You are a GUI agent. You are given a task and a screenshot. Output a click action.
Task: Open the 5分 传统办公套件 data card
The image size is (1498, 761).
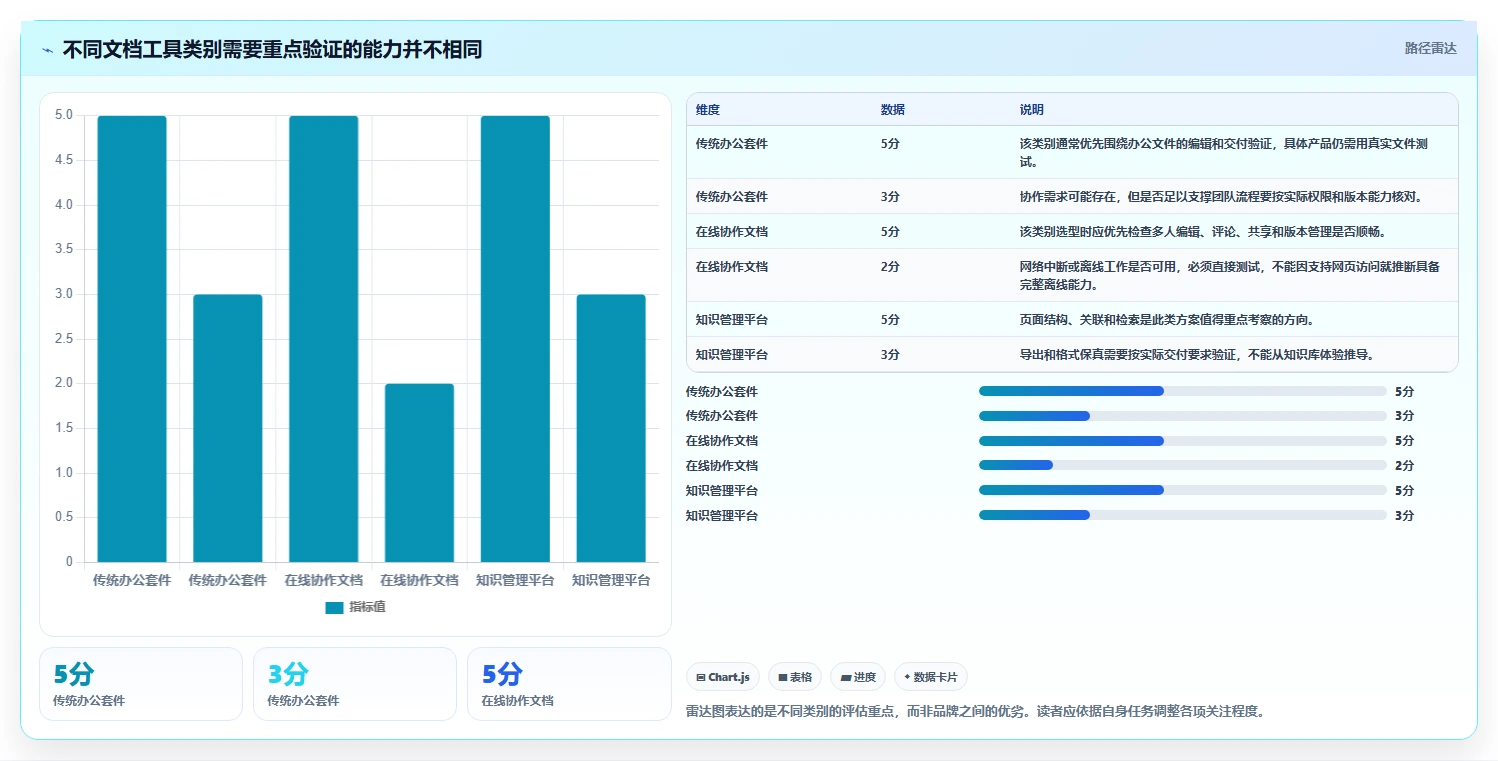[141, 684]
